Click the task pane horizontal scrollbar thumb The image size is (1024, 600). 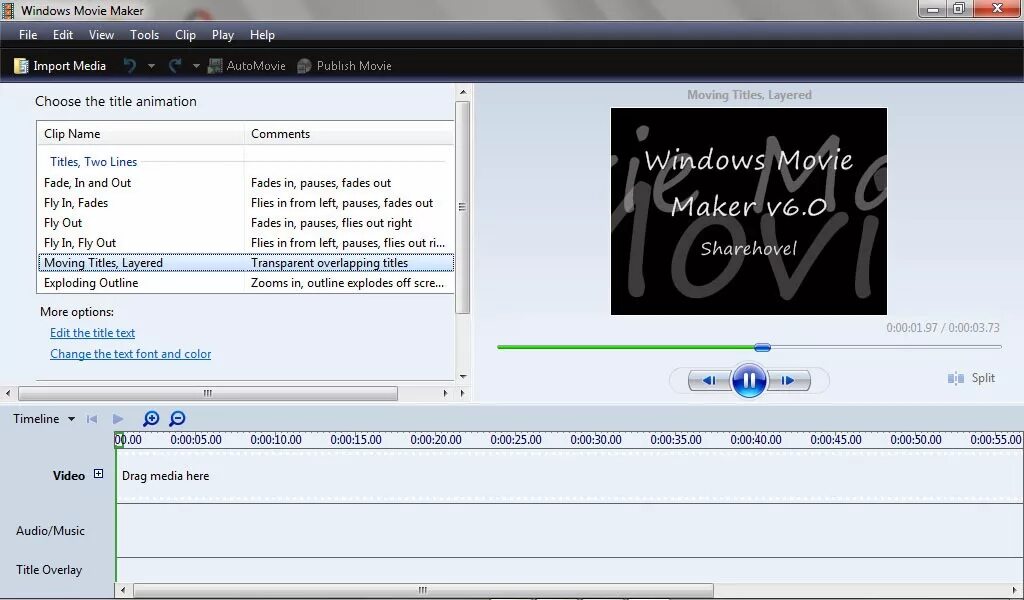click(208, 394)
